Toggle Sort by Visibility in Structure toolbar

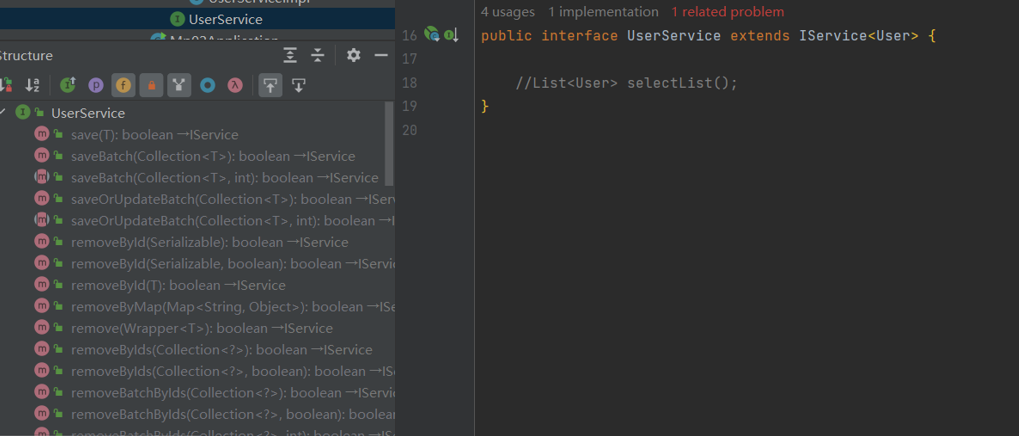(5, 84)
